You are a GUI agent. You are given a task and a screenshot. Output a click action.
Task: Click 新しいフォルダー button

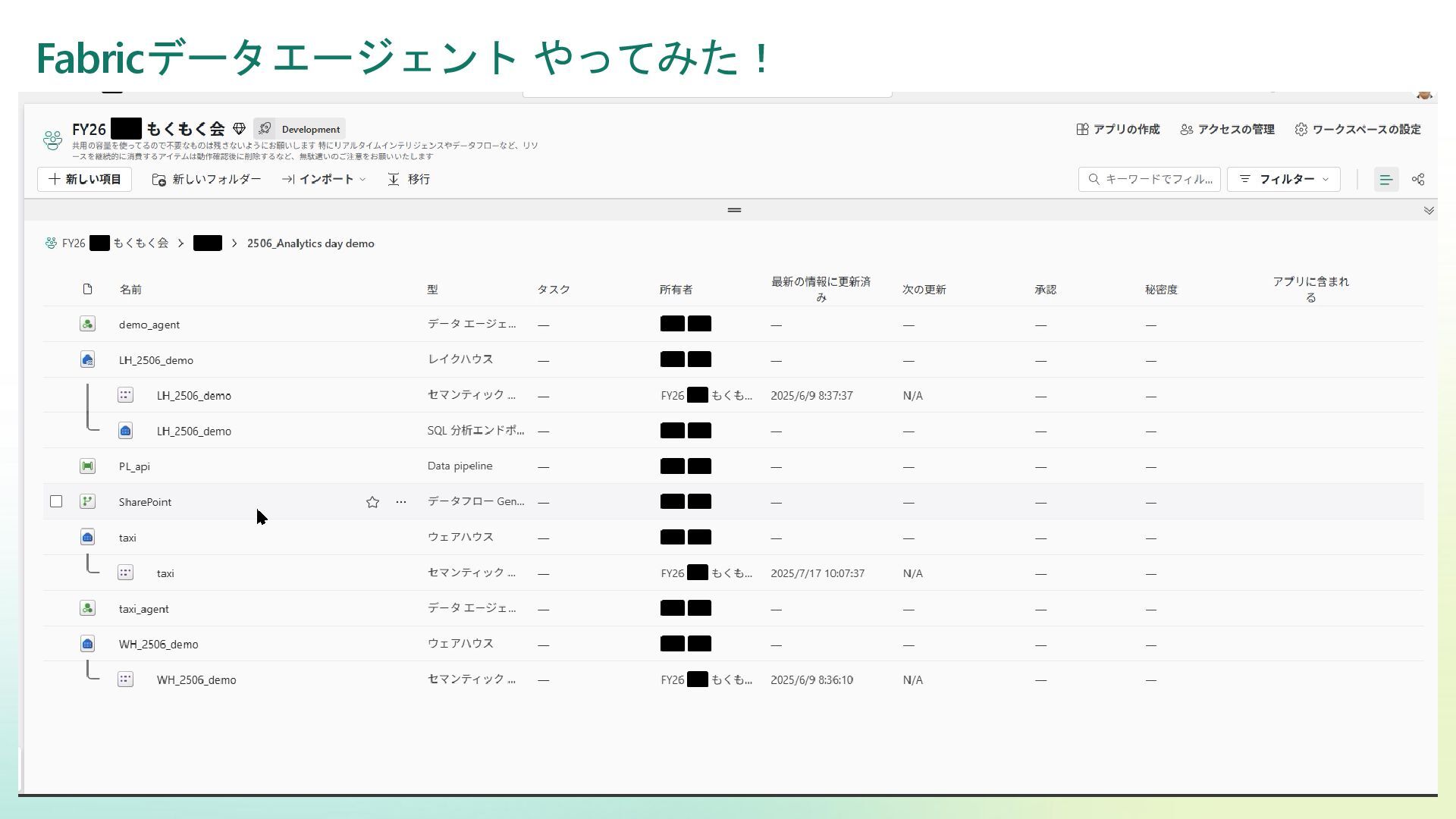tap(206, 180)
